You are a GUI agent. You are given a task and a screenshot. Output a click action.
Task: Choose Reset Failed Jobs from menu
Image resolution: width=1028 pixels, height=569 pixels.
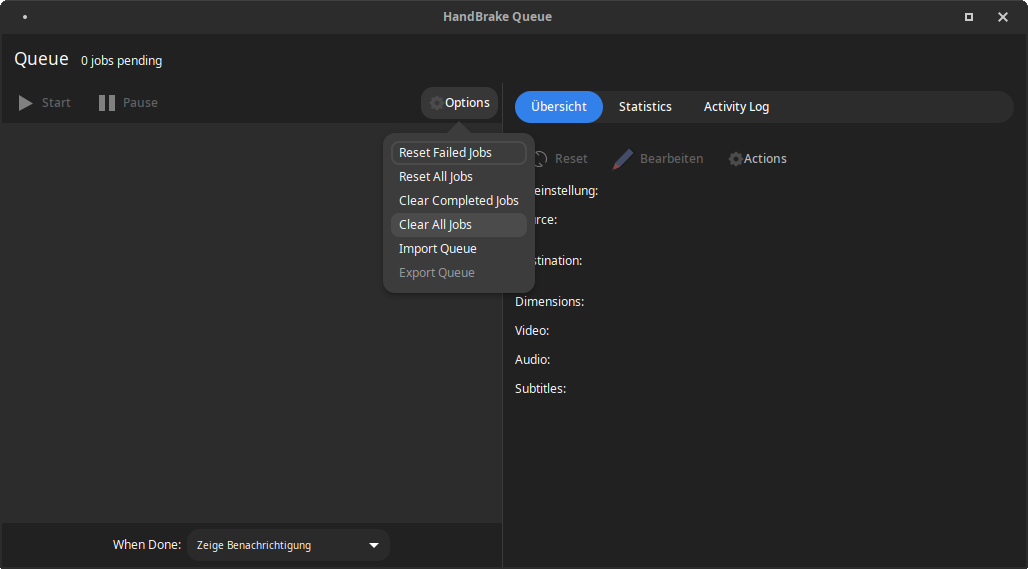pyautogui.click(x=459, y=153)
